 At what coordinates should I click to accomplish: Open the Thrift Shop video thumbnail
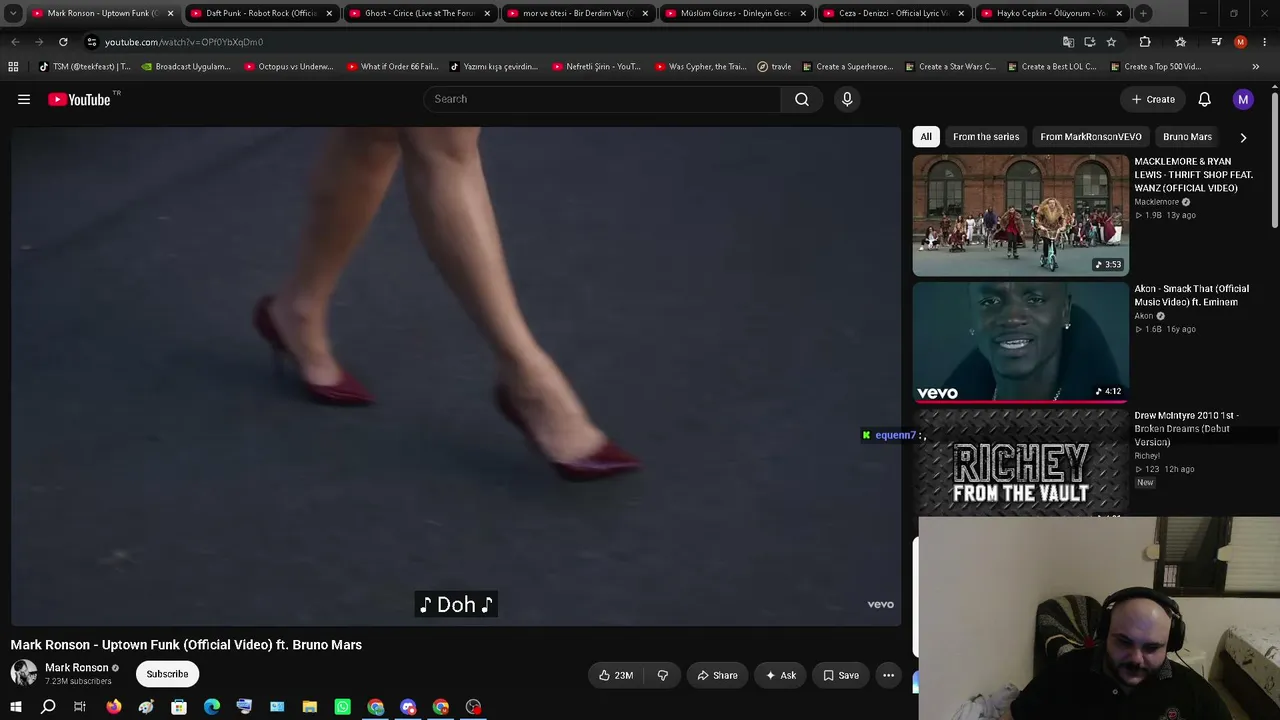click(x=1020, y=215)
